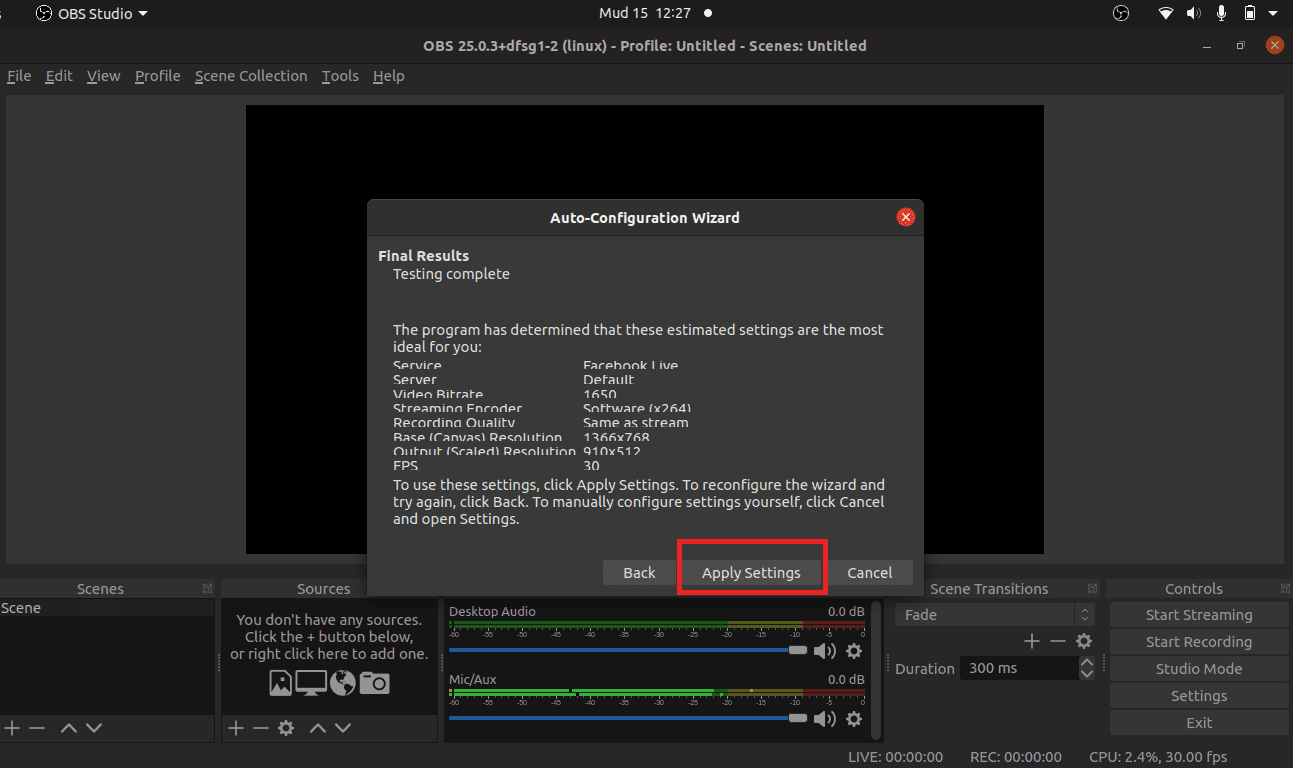Click Back in wizard
This screenshot has width=1293, height=768.
pos(639,573)
